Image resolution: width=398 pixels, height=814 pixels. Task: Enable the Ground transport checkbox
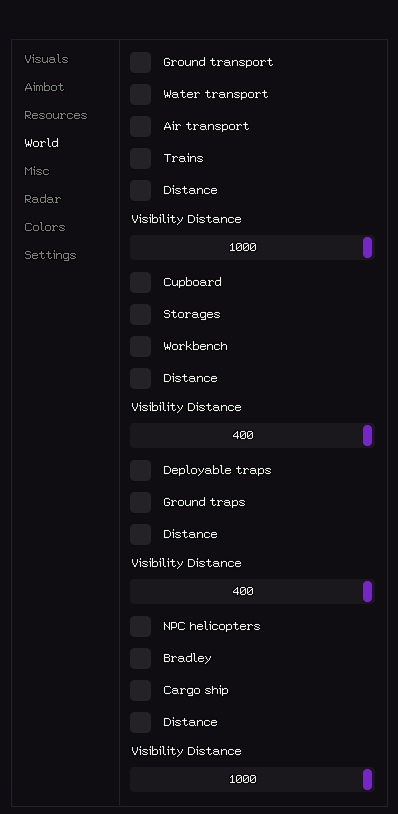[x=141, y=62]
